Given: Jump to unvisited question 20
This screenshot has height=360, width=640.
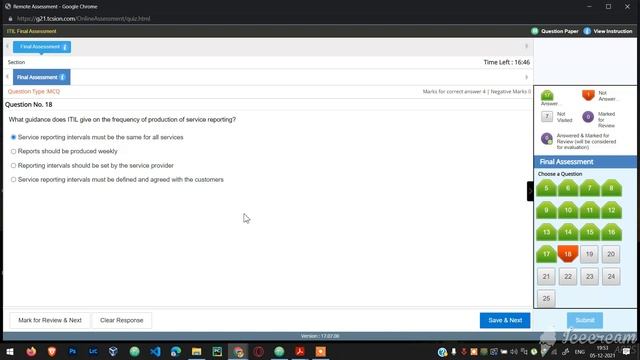Looking at the screenshot, I should pos(611,254).
